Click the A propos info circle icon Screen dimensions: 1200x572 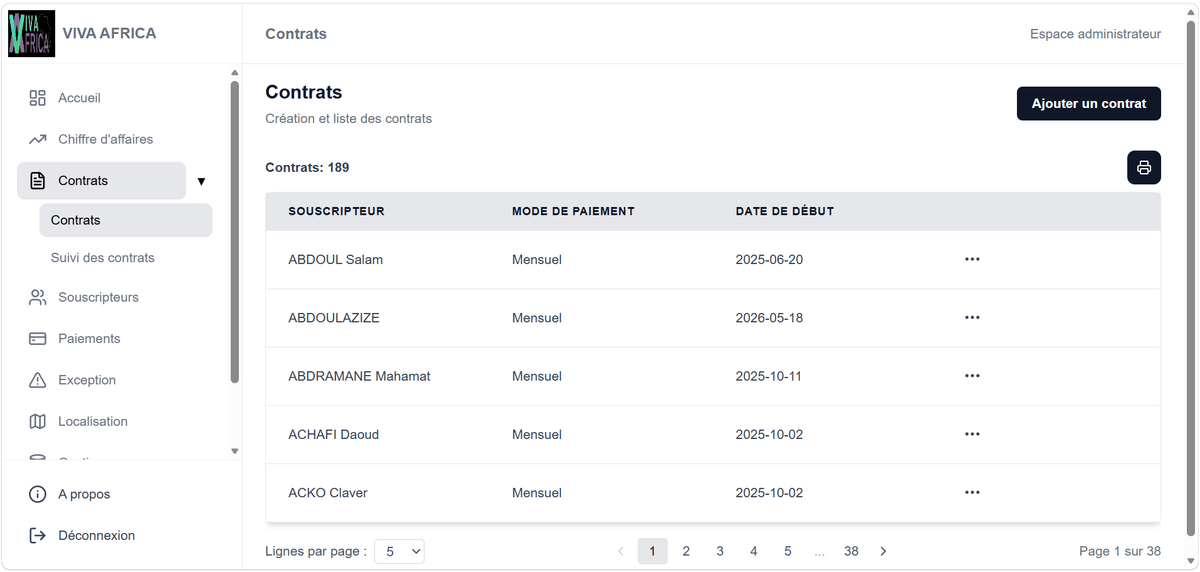point(38,494)
